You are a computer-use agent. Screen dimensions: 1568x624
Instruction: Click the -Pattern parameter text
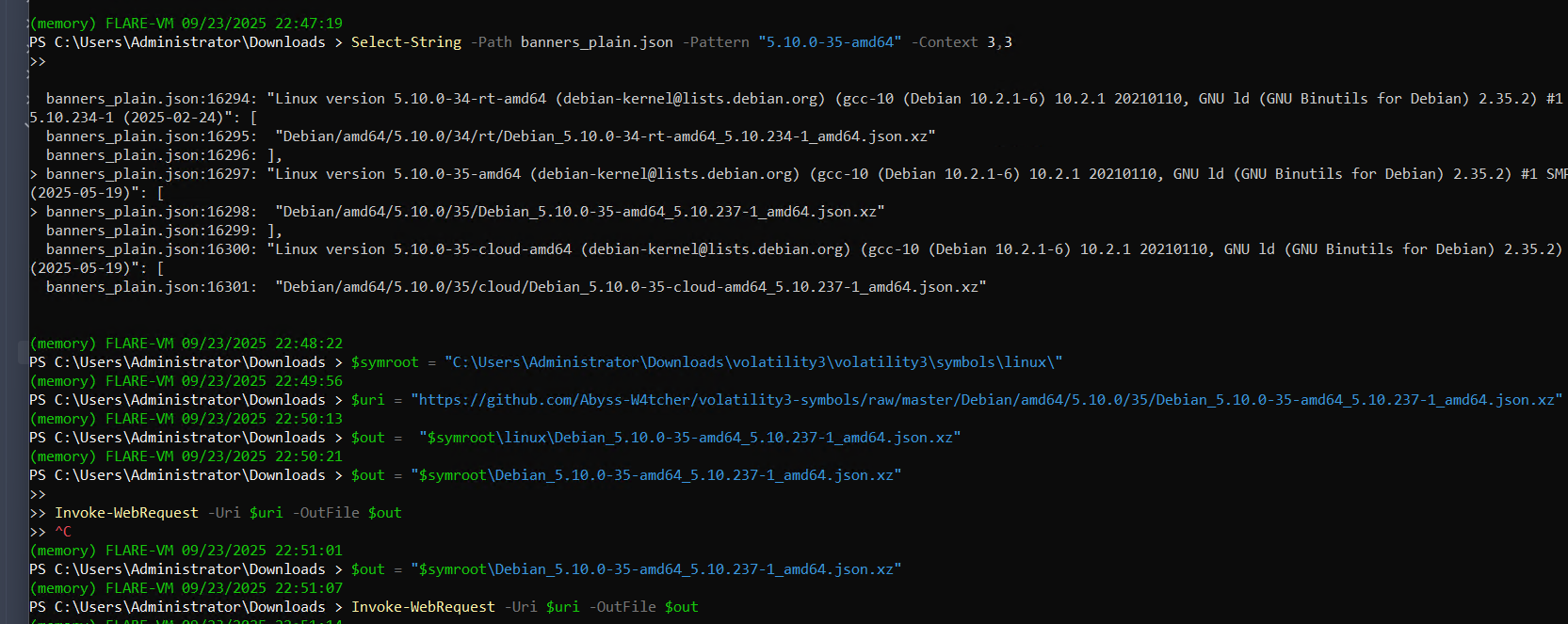(x=716, y=42)
